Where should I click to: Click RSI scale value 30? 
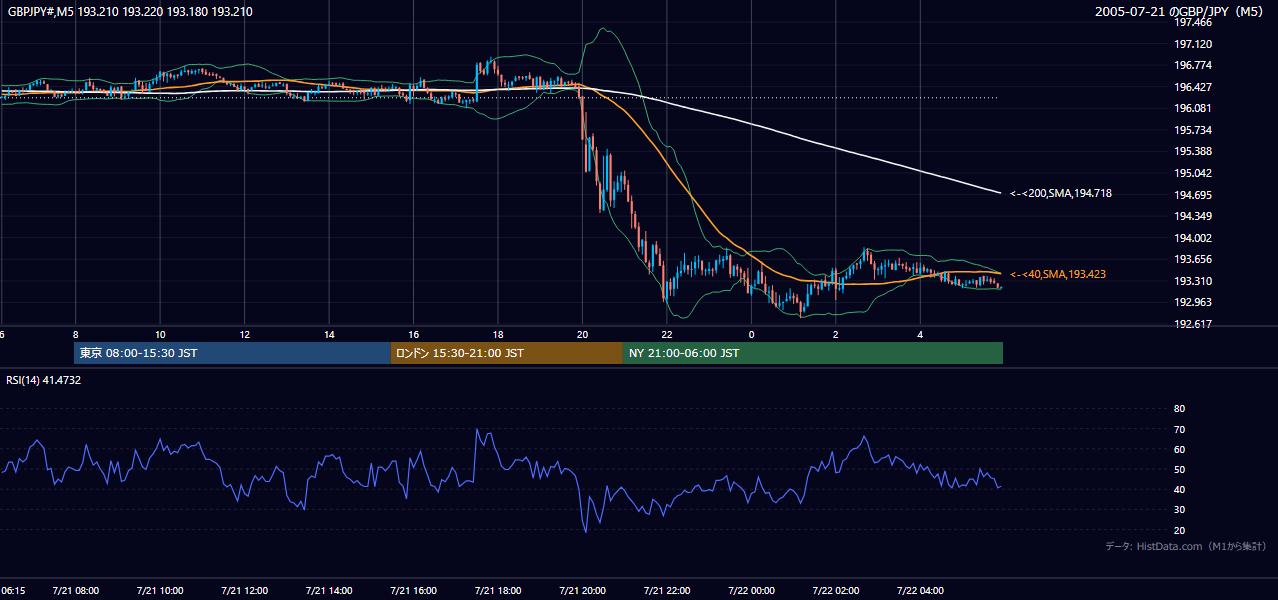[x=1179, y=510]
